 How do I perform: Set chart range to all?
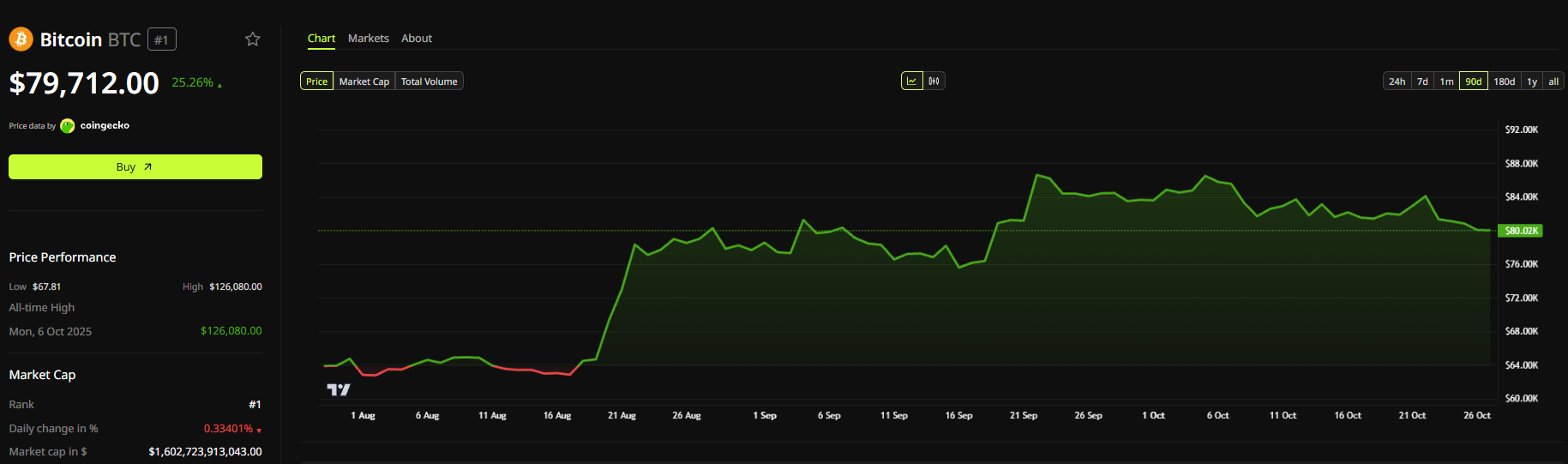click(x=1553, y=81)
